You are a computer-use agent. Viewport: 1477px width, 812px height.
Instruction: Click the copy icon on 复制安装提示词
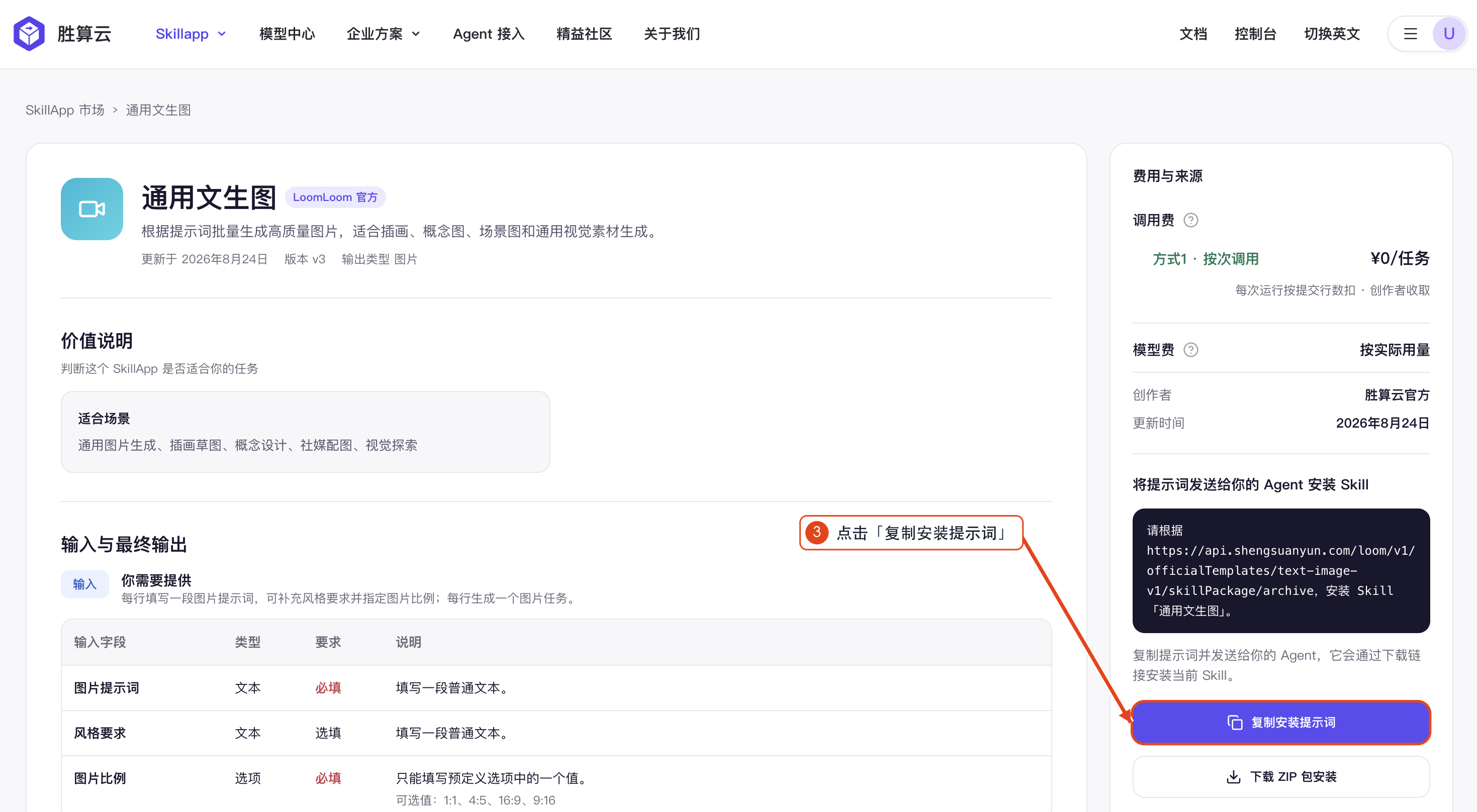(x=1235, y=722)
